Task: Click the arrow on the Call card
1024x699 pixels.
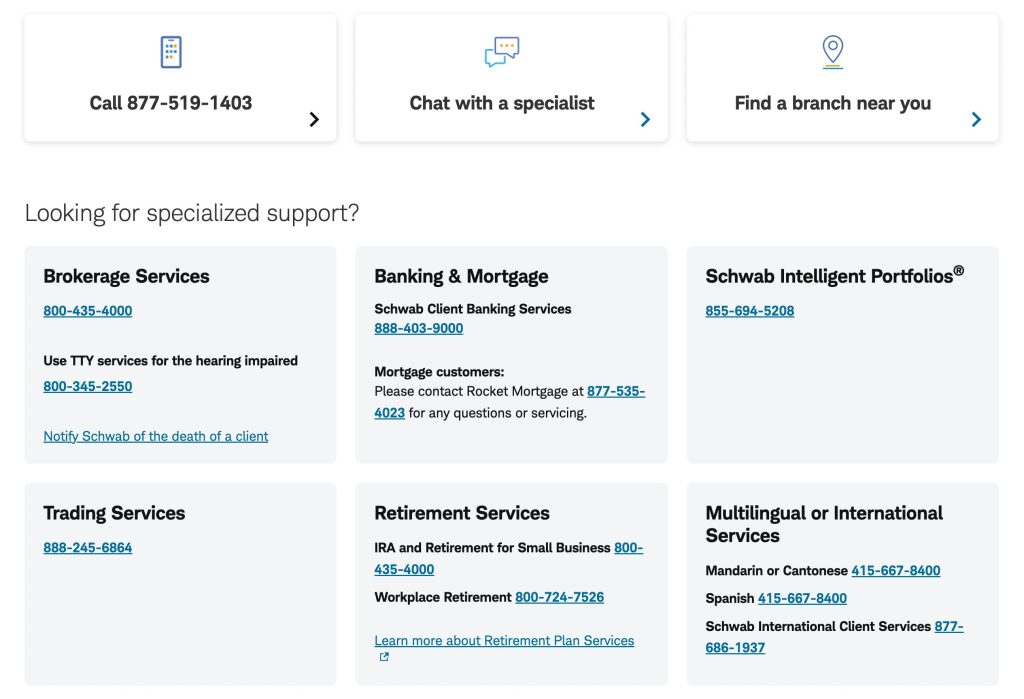Action: pos(314,120)
